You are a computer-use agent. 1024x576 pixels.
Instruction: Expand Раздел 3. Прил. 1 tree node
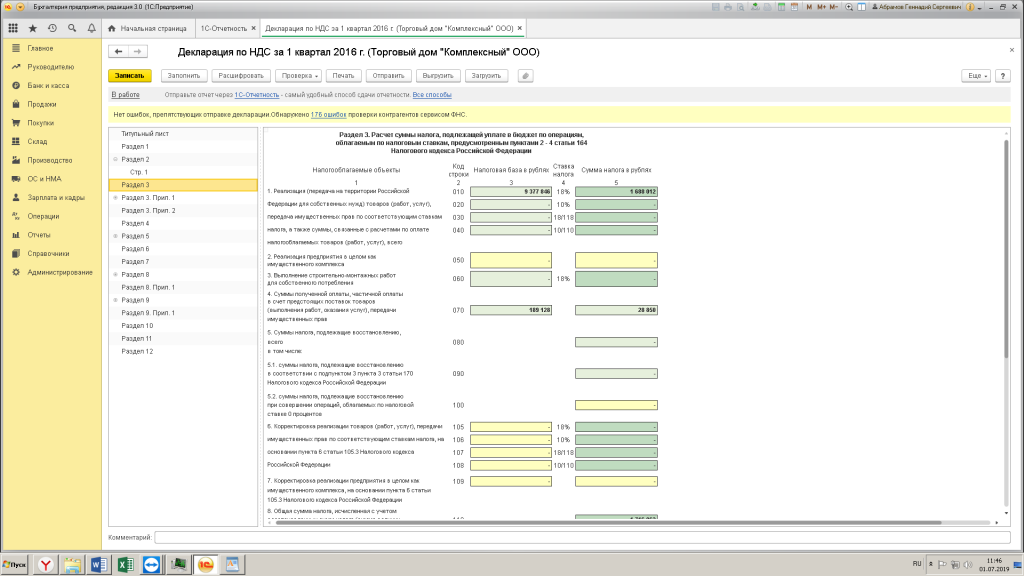tap(116, 198)
